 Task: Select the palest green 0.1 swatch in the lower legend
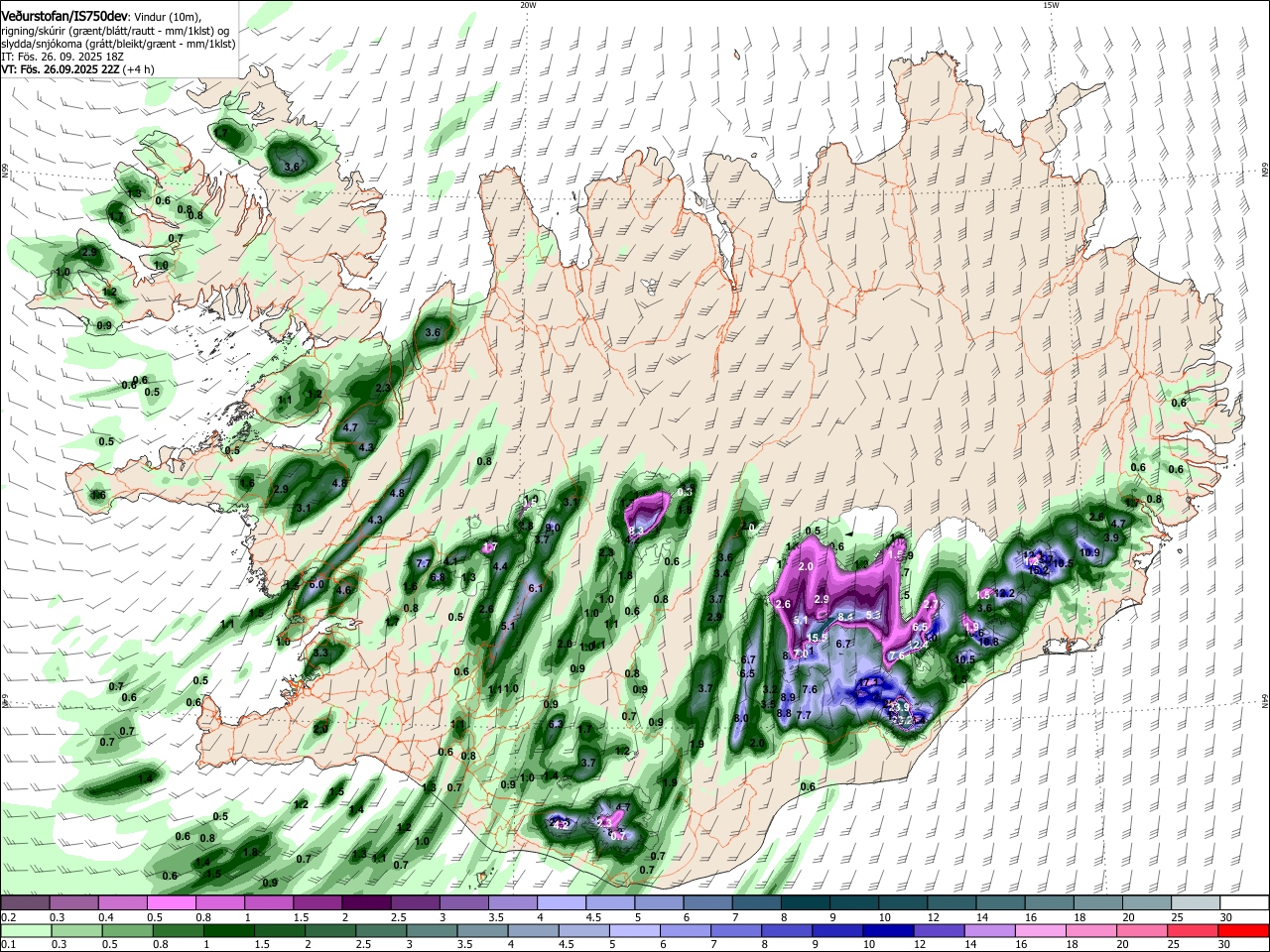25,931
